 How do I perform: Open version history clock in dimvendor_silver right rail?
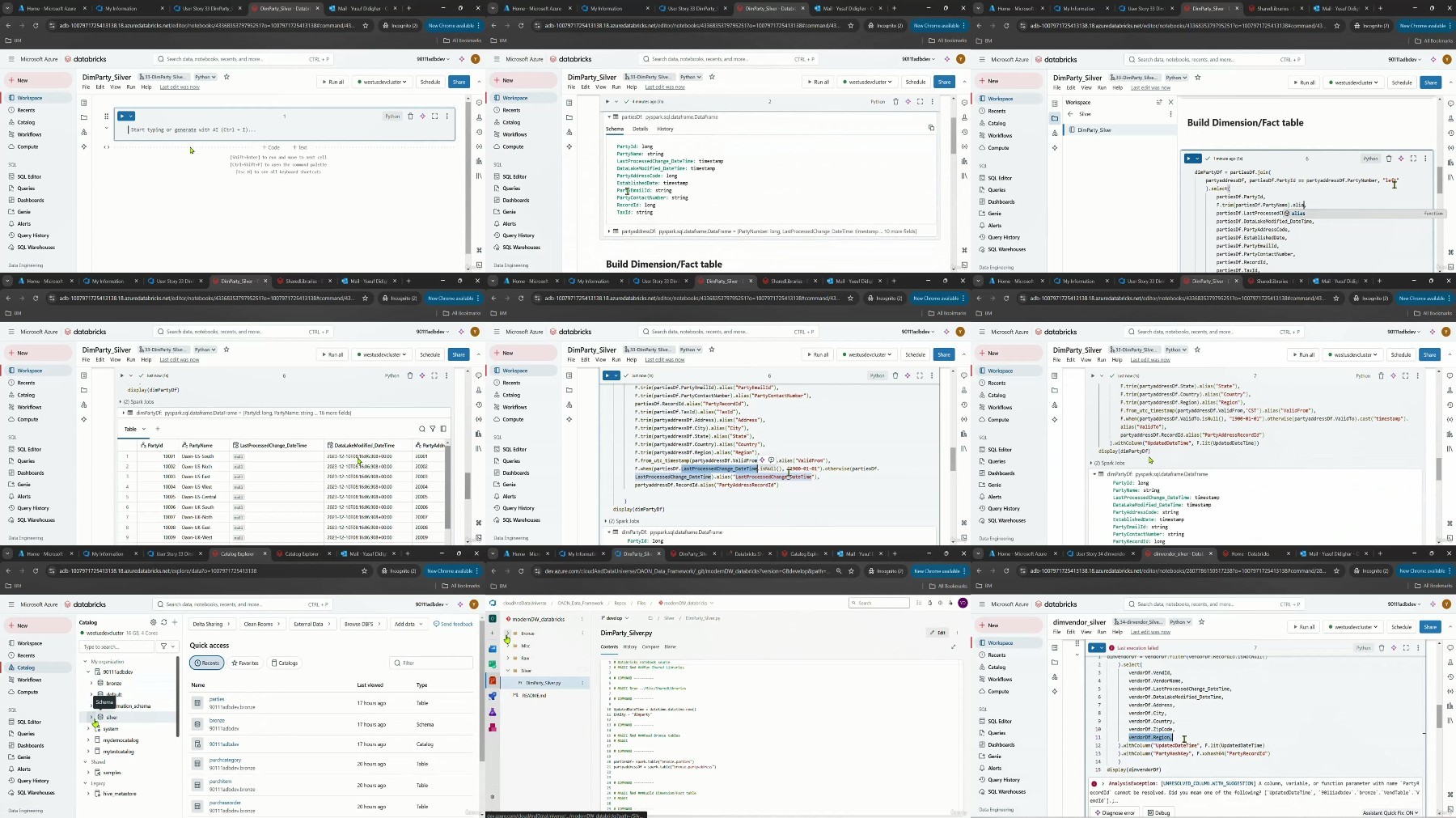(x=1450, y=678)
